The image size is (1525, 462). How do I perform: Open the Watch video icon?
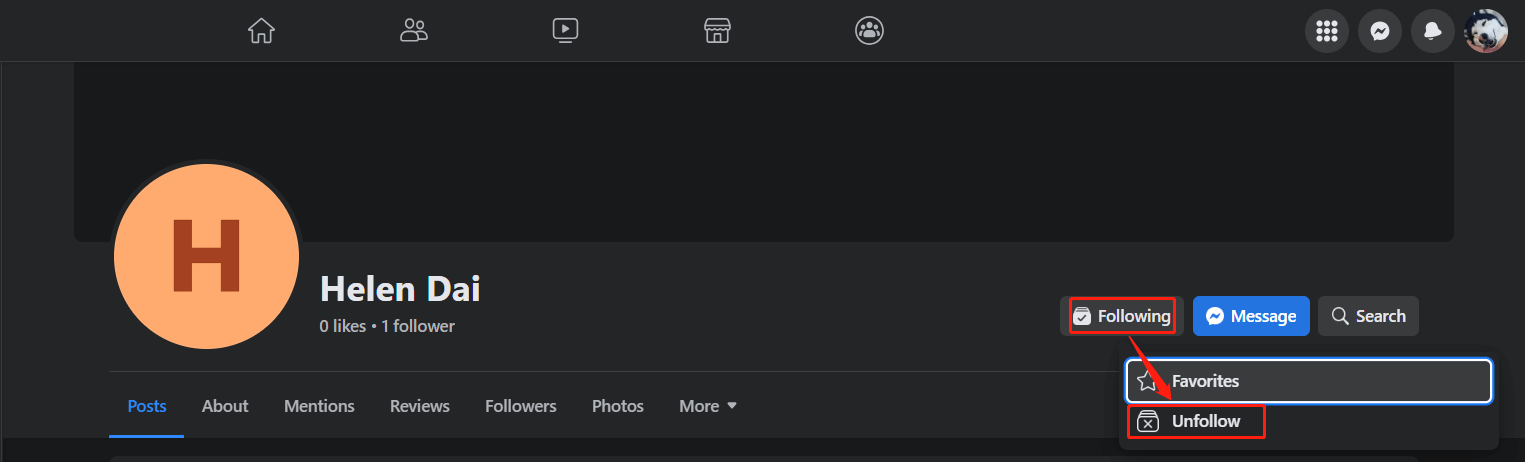pyautogui.click(x=565, y=31)
